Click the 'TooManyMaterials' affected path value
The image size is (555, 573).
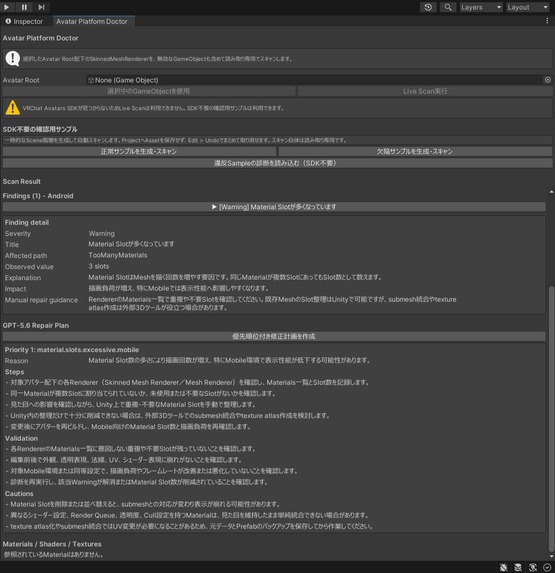pos(118,255)
